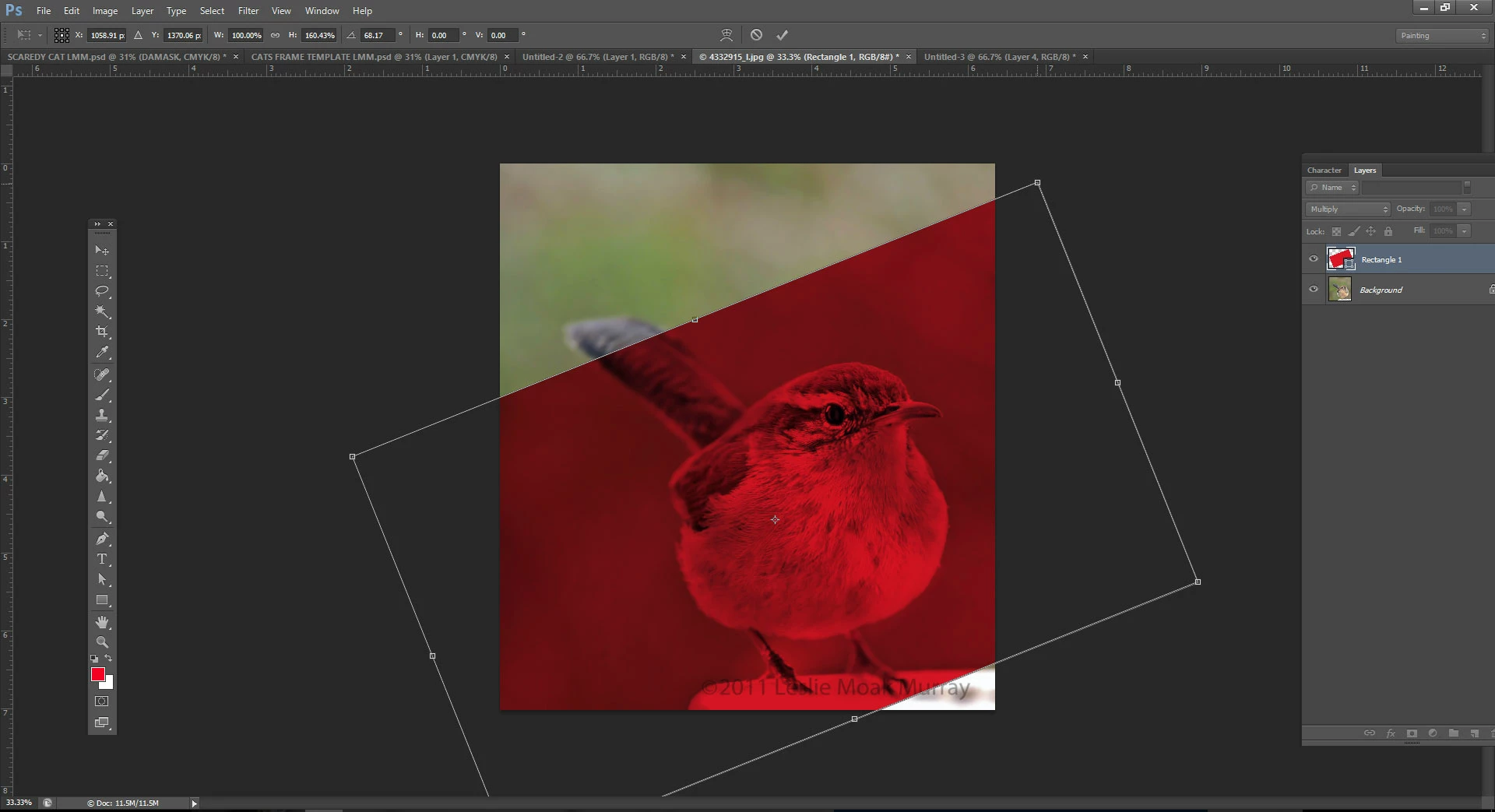Select the Brush tool
Screen dimensions: 1495x812
click(x=102, y=395)
